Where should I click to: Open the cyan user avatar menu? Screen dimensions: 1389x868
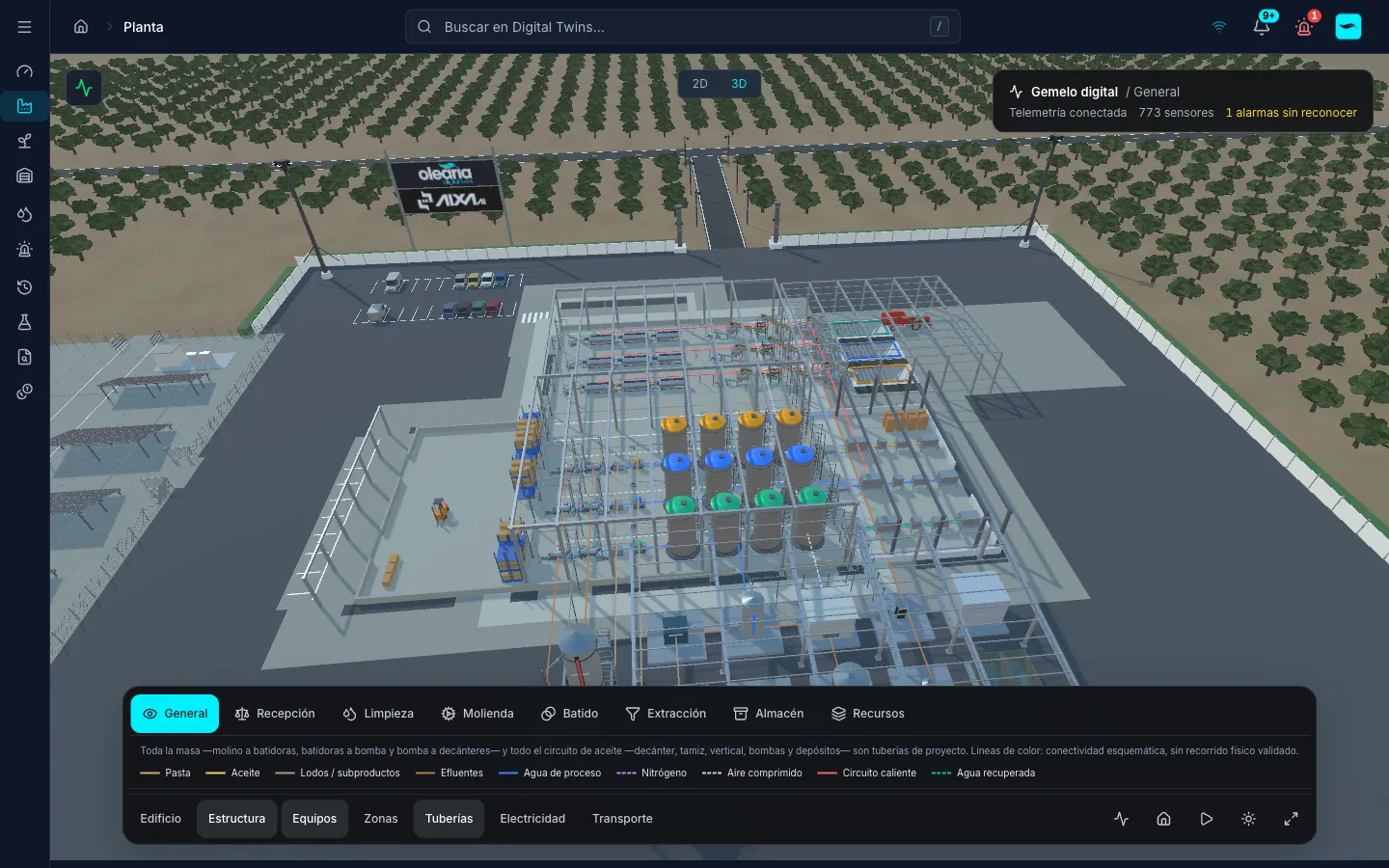tap(1348, 27)
